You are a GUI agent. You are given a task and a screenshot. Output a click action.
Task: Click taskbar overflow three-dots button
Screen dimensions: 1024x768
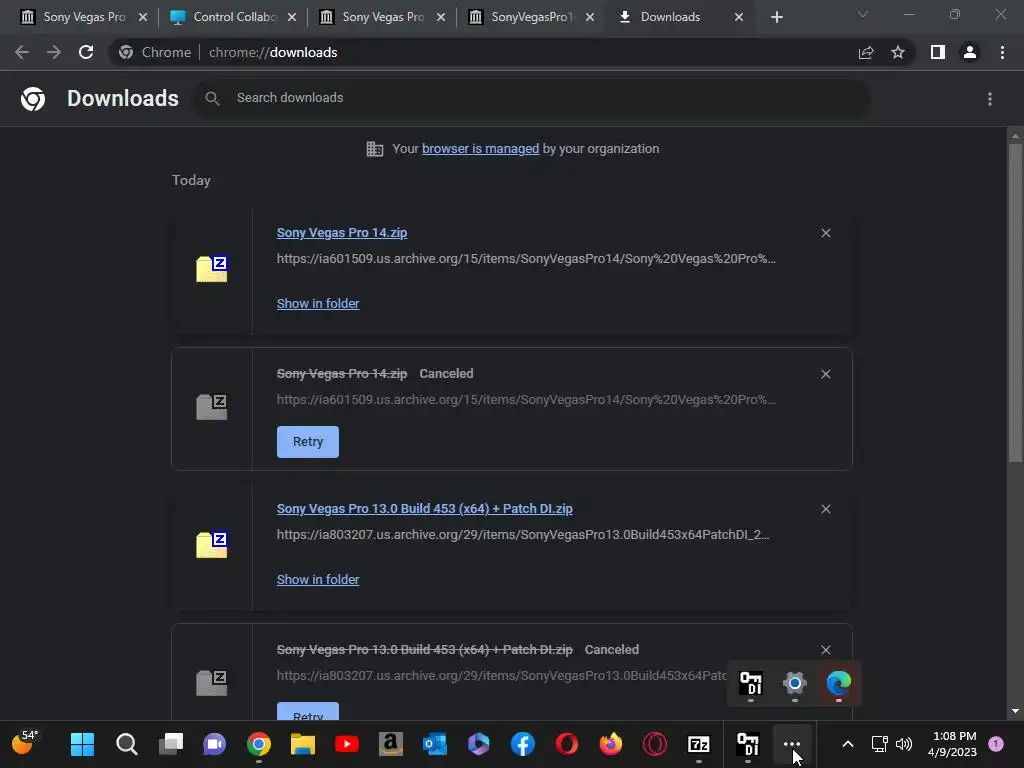coord(792,744)
